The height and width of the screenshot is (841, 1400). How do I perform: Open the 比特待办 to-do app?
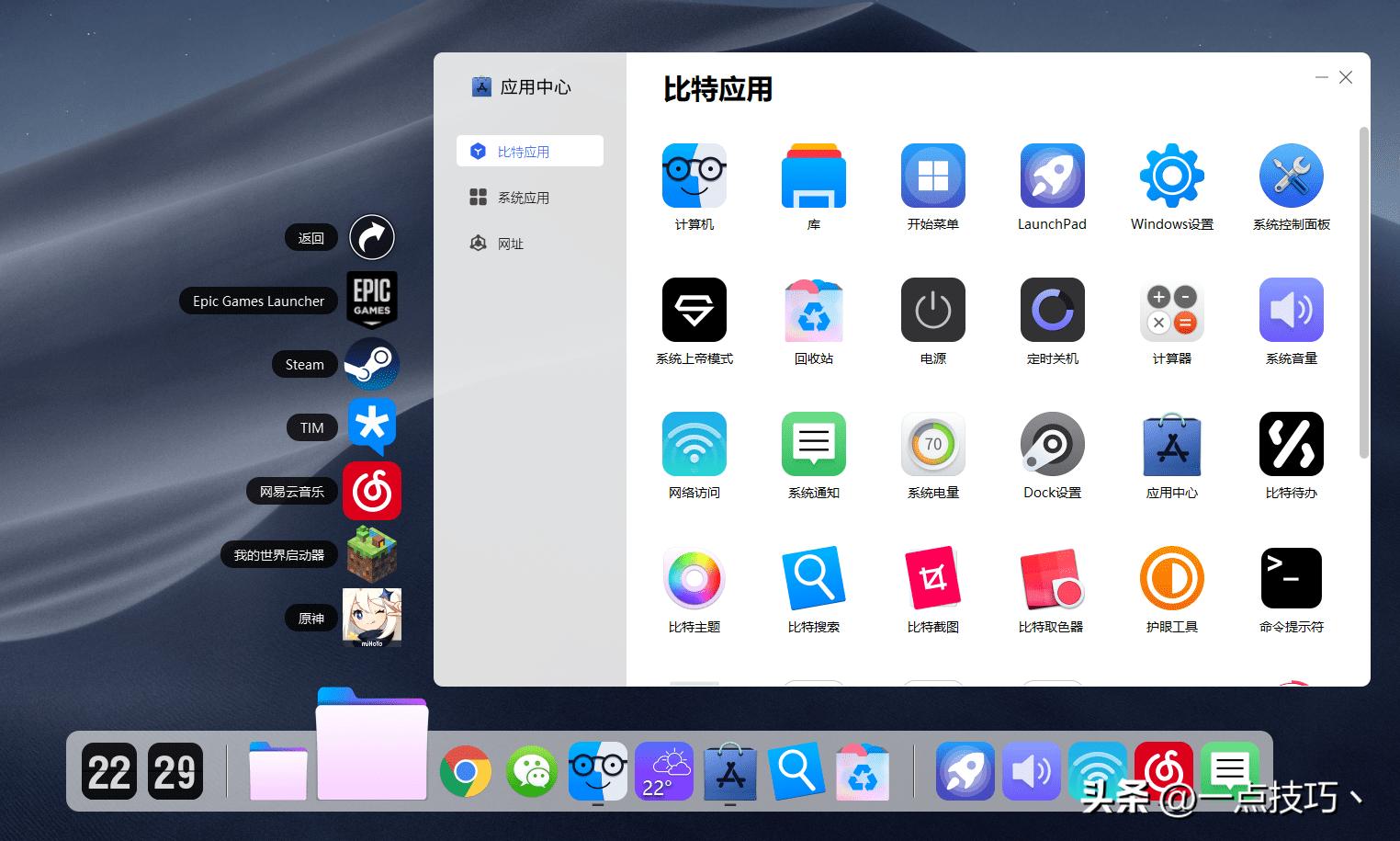1291,444
